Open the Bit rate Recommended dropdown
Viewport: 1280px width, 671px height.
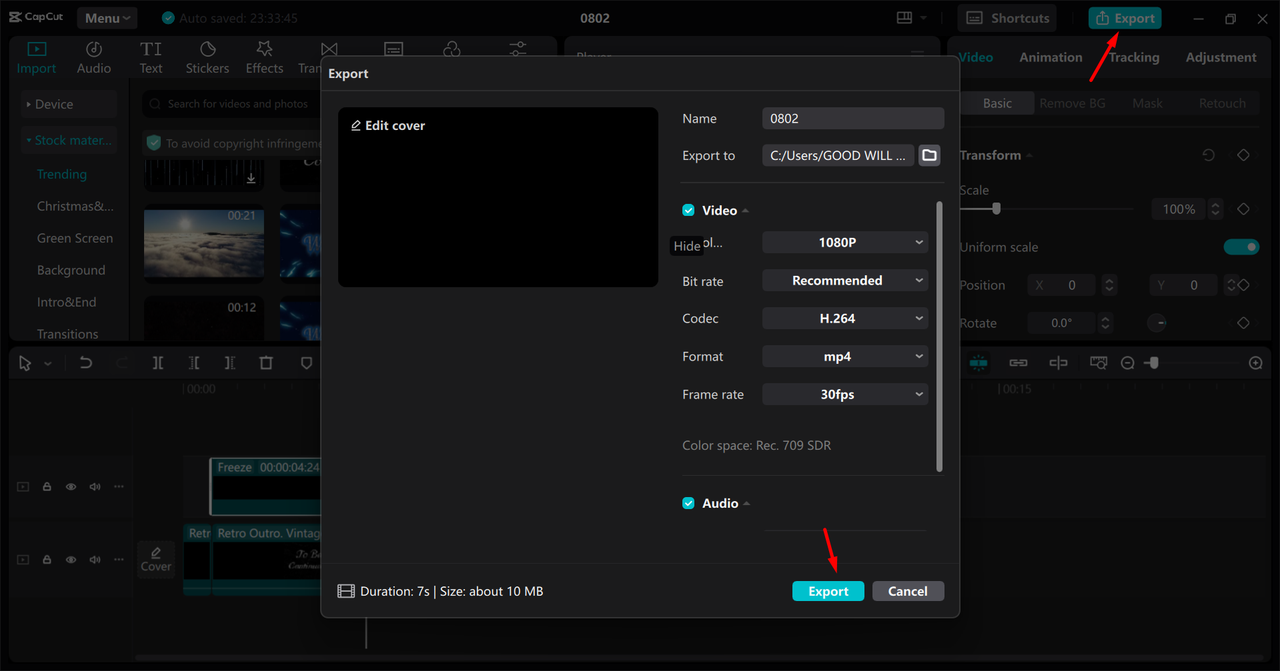coord(845,280)
